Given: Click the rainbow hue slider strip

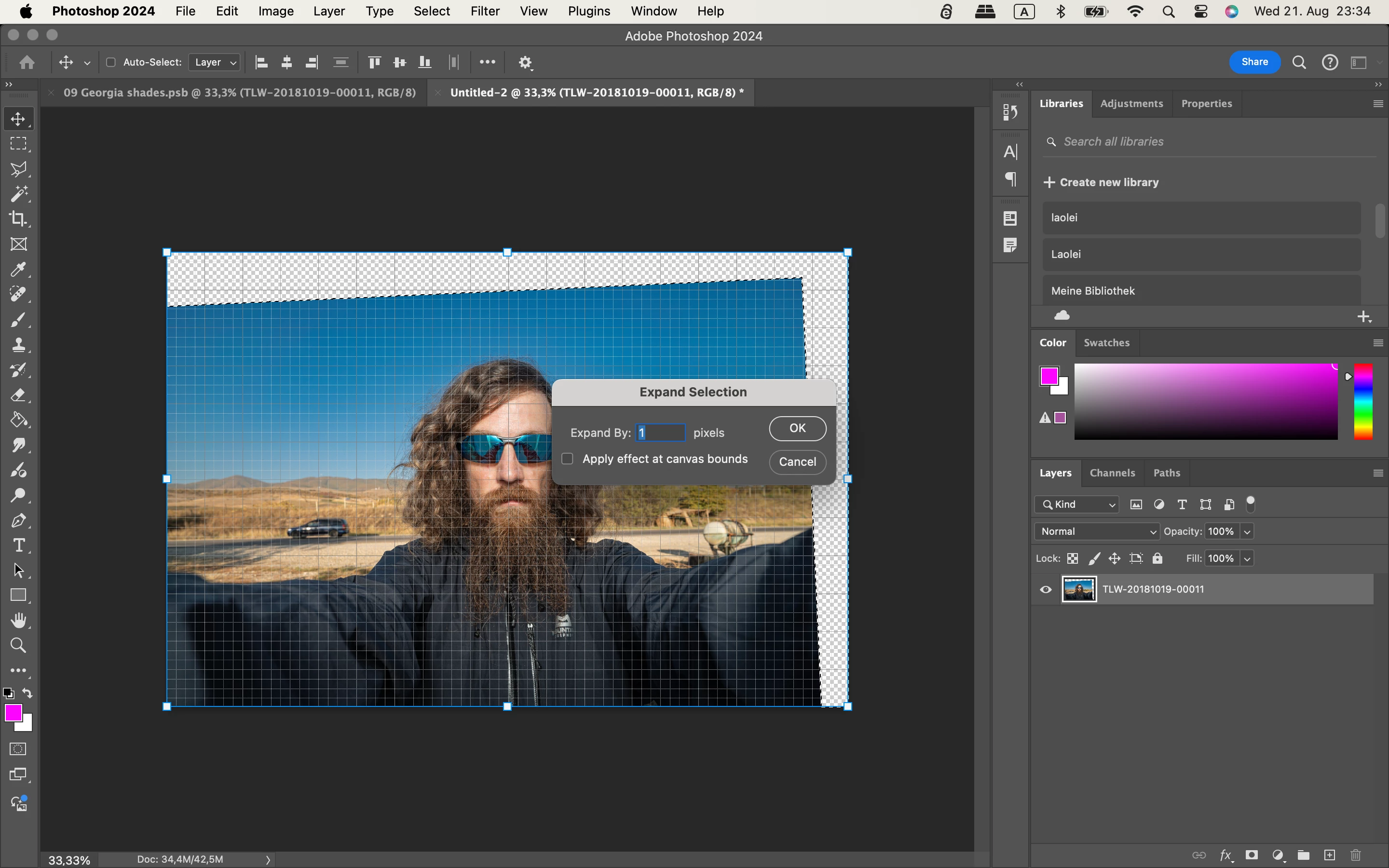Looking at the screenshot, I should tap(1363, 402).
